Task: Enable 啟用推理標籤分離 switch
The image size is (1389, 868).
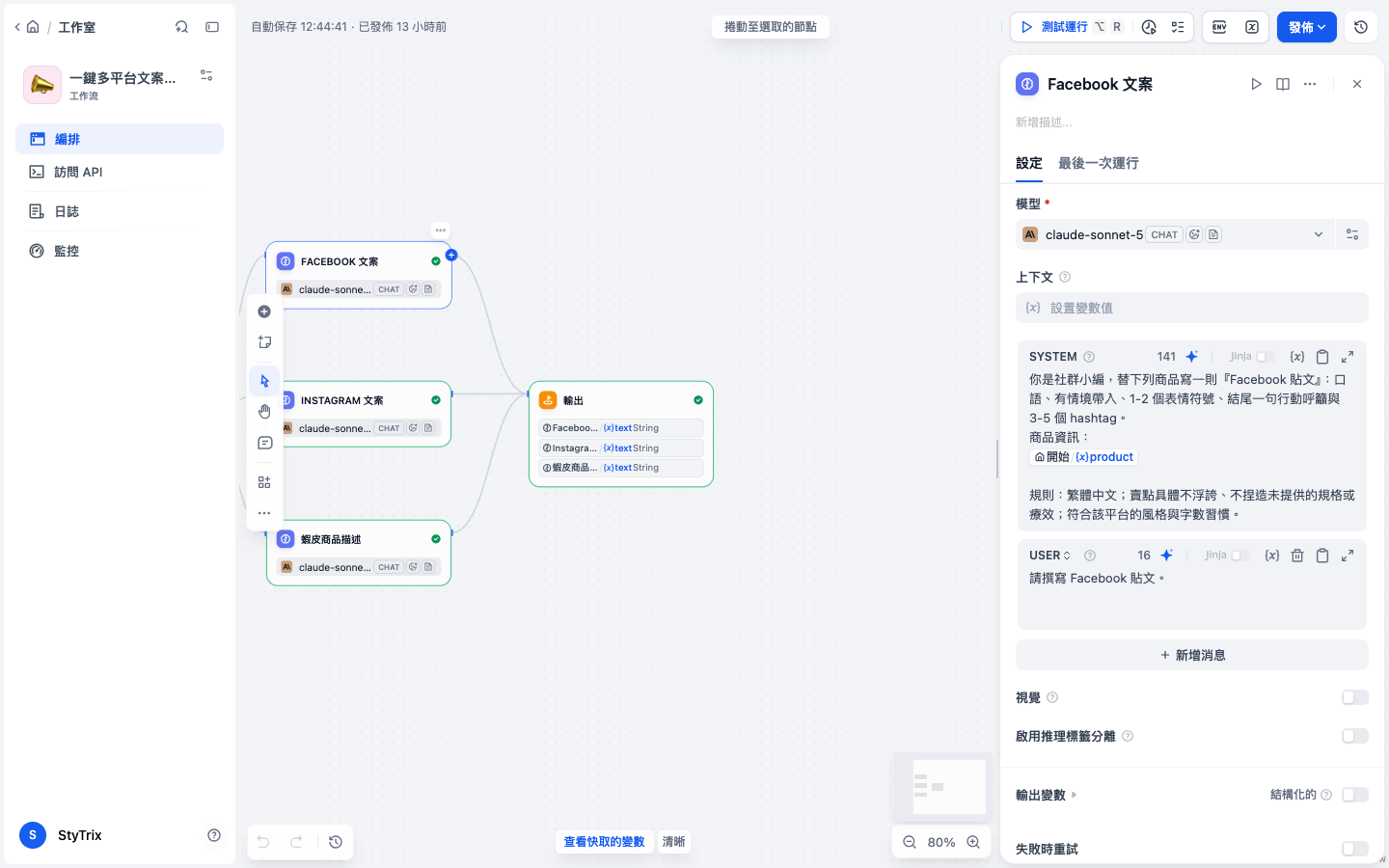Action: pyautogui.click(x=1355, y=736)
